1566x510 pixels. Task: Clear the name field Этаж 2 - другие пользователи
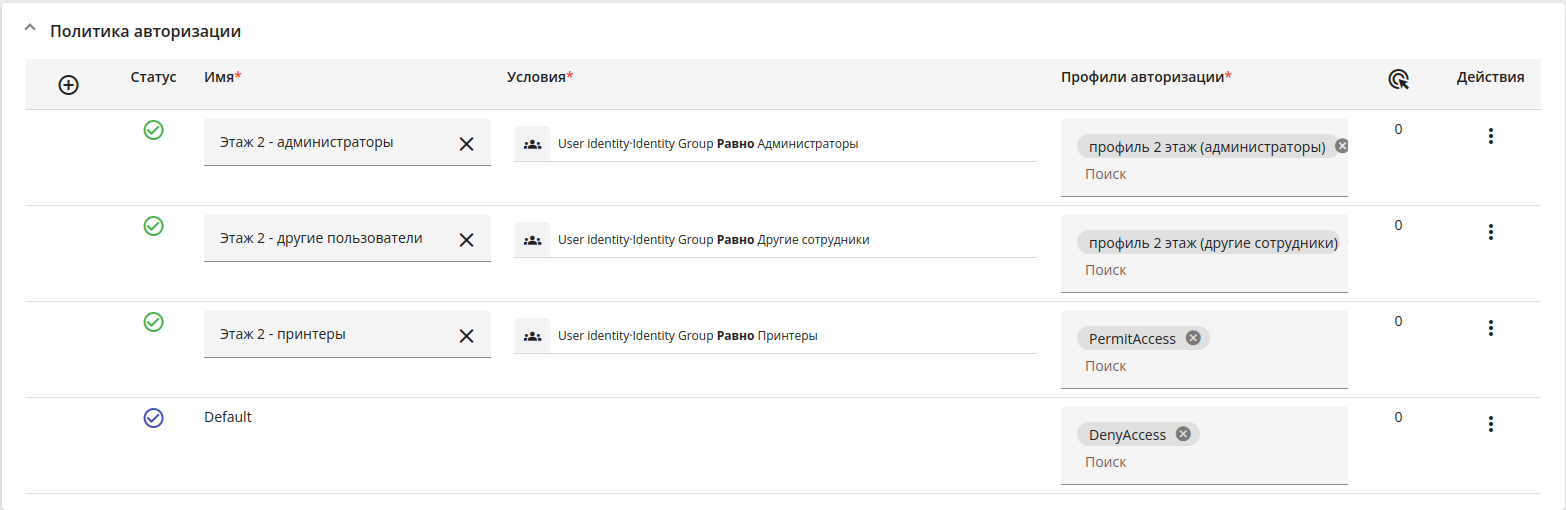466,240
